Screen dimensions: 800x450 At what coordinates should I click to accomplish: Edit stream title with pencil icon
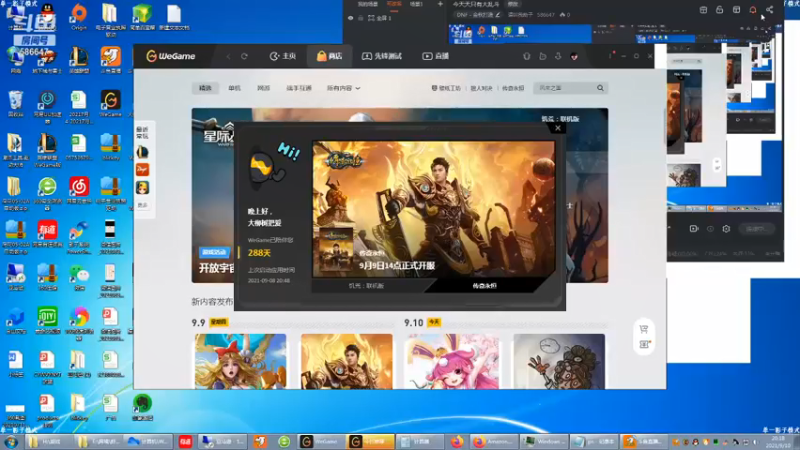[x=498, y=15]
